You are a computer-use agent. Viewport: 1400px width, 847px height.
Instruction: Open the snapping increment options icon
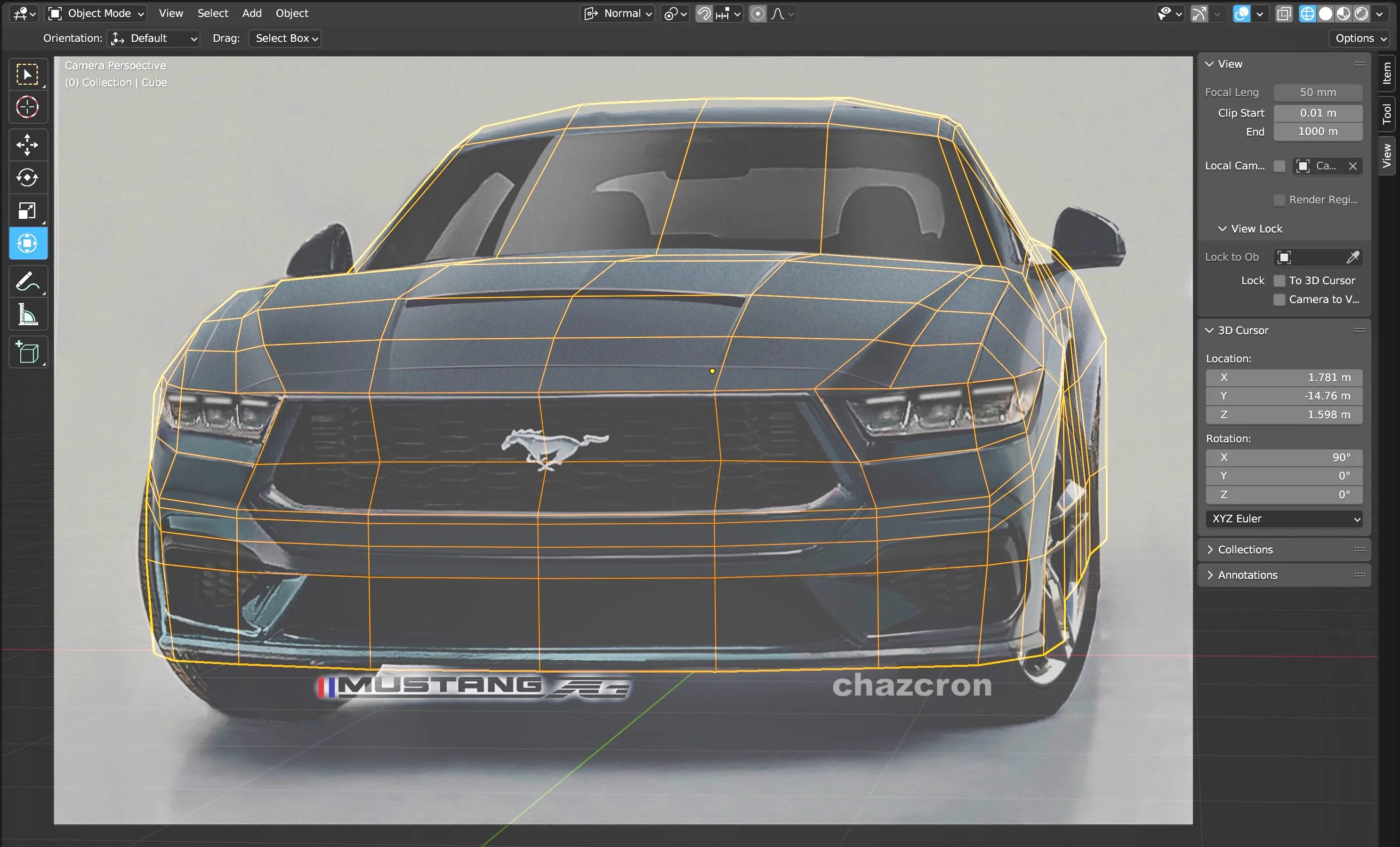click(x=728, y=14)
